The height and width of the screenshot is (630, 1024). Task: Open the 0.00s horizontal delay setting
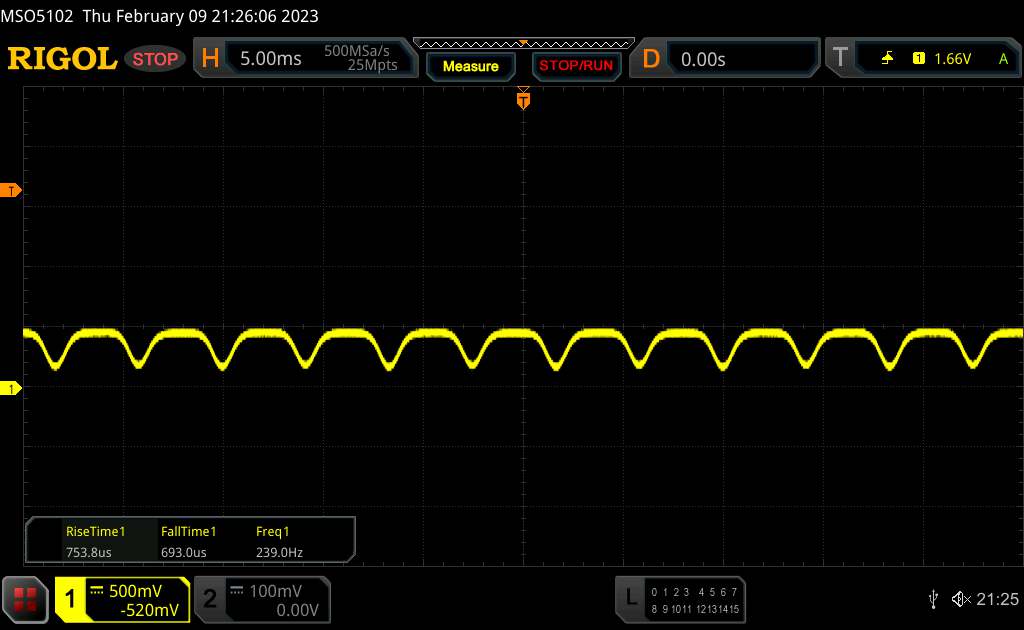coord(703,59)
